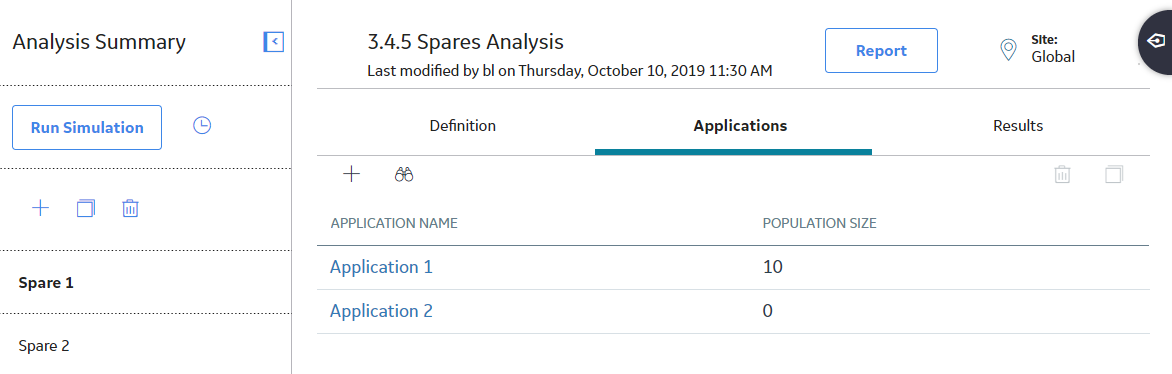Copy the selected spare icon
The width and height of the screenshot is (1172, 374).
pos(86,208)
